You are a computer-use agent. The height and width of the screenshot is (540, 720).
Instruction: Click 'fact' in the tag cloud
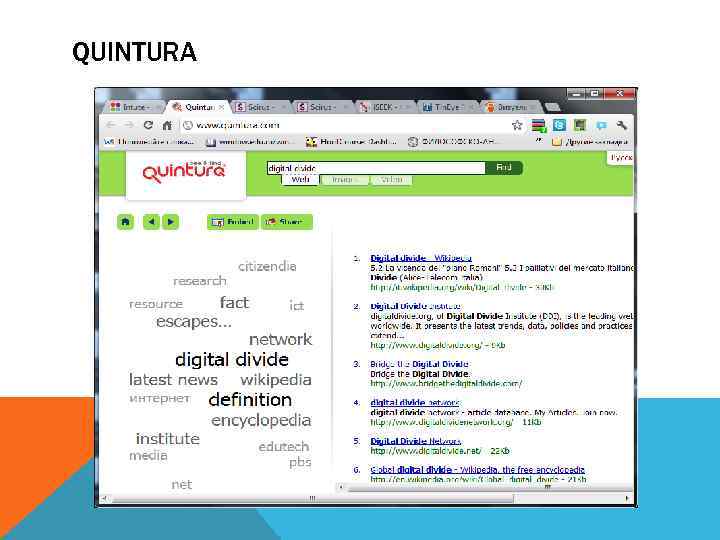click(234, 303)
